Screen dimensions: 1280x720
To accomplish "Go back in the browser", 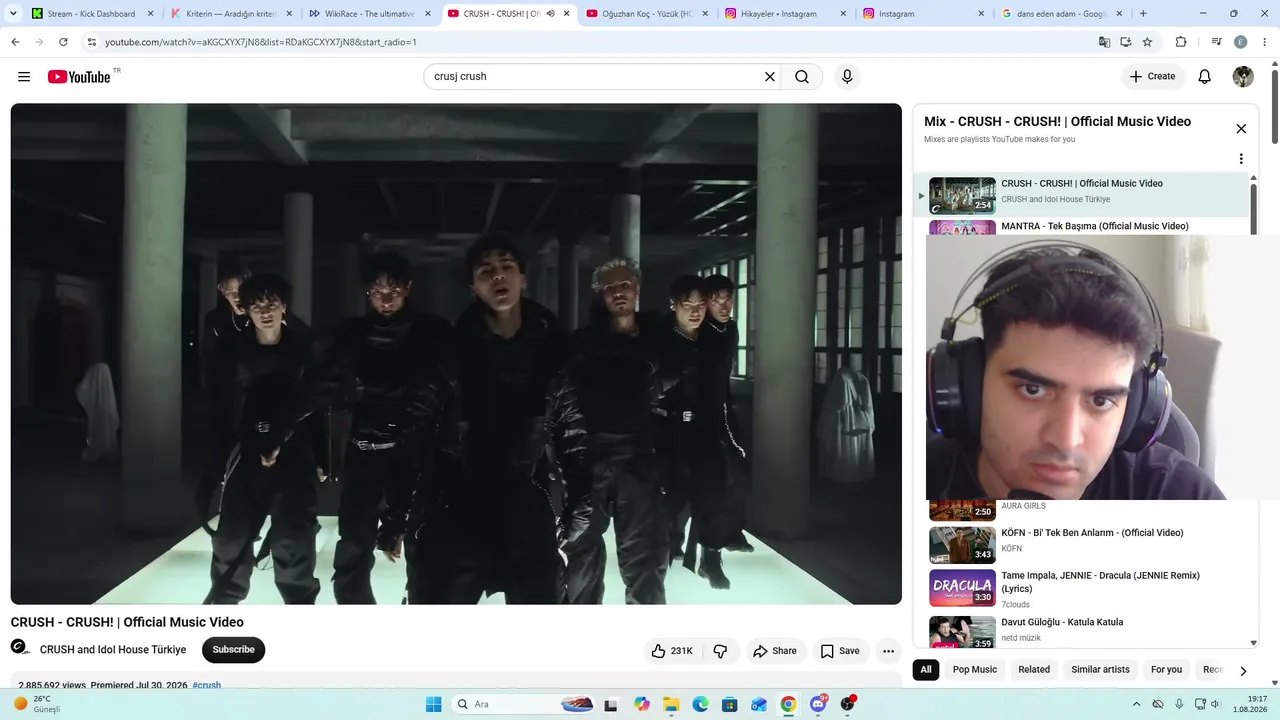I will [15, 42].
